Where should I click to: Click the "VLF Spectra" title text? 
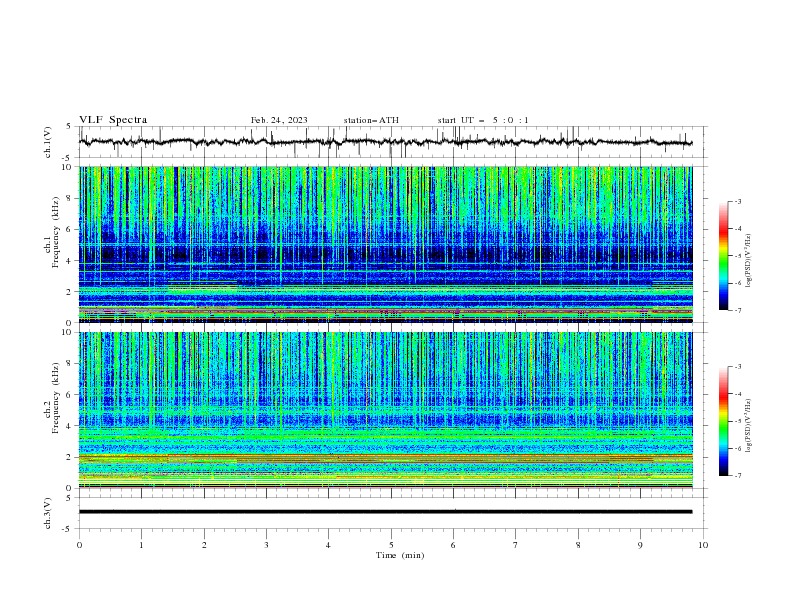click(x=113, y=120)
